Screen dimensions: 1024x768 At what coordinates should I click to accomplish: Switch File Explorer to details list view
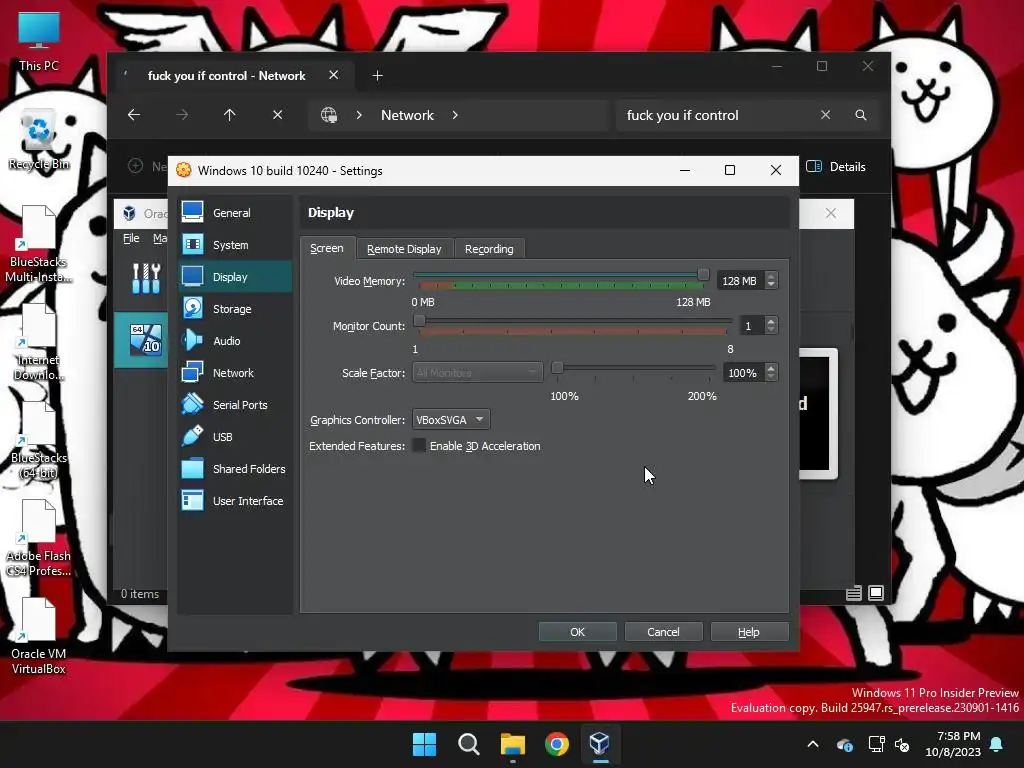854,593
